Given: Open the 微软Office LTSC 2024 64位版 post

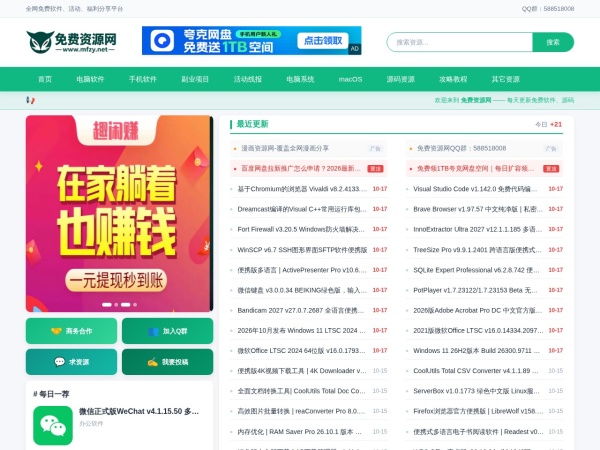Looking at the screenshot, I should pos(302,351).
